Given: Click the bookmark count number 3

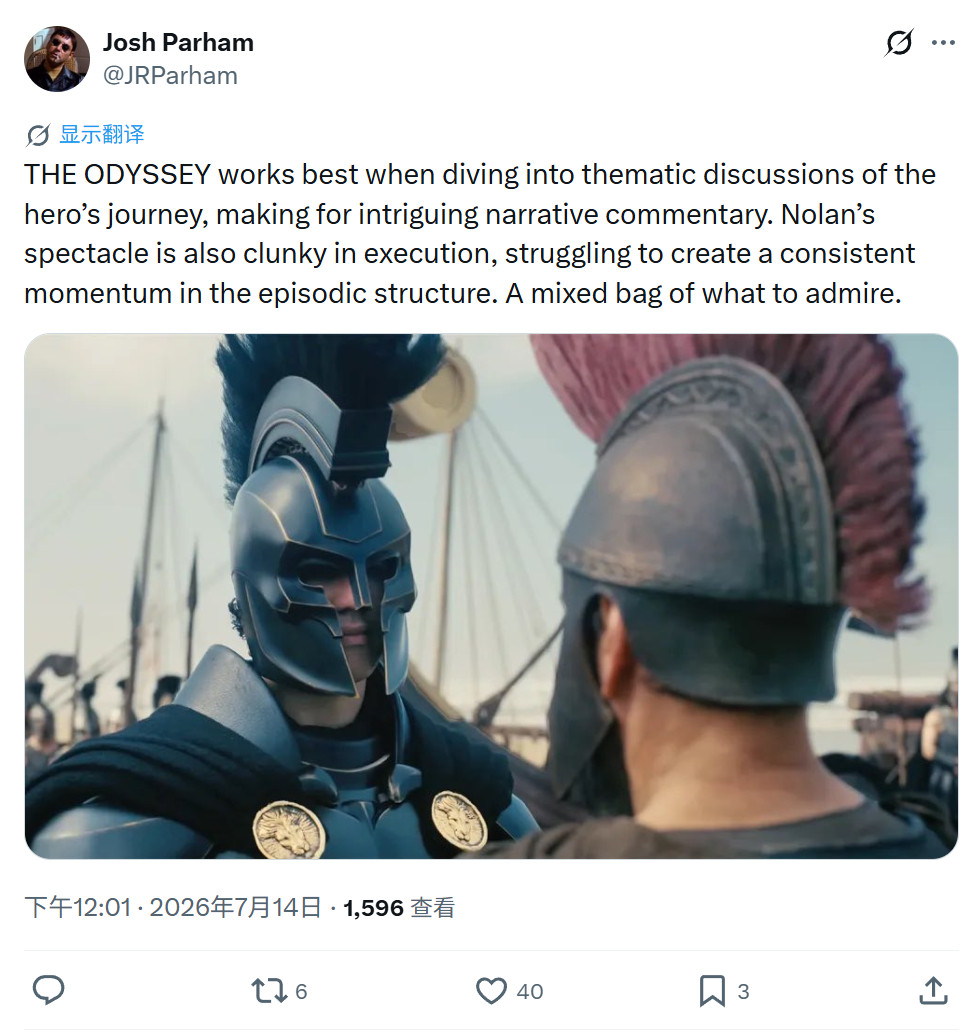Looking at the screenshot, I should [x=743, y=992].
